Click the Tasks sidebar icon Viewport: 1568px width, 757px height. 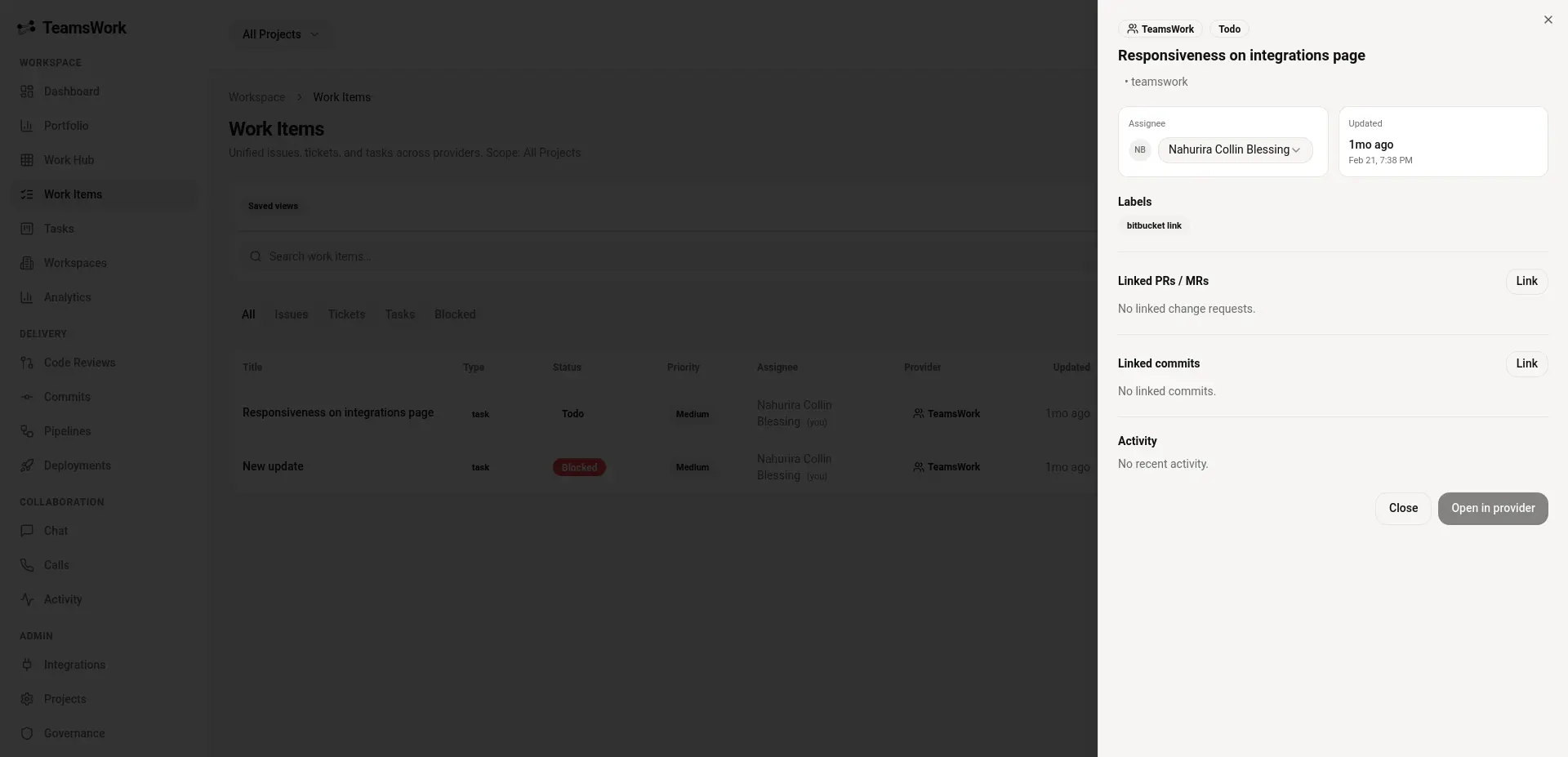pos(27,229)
